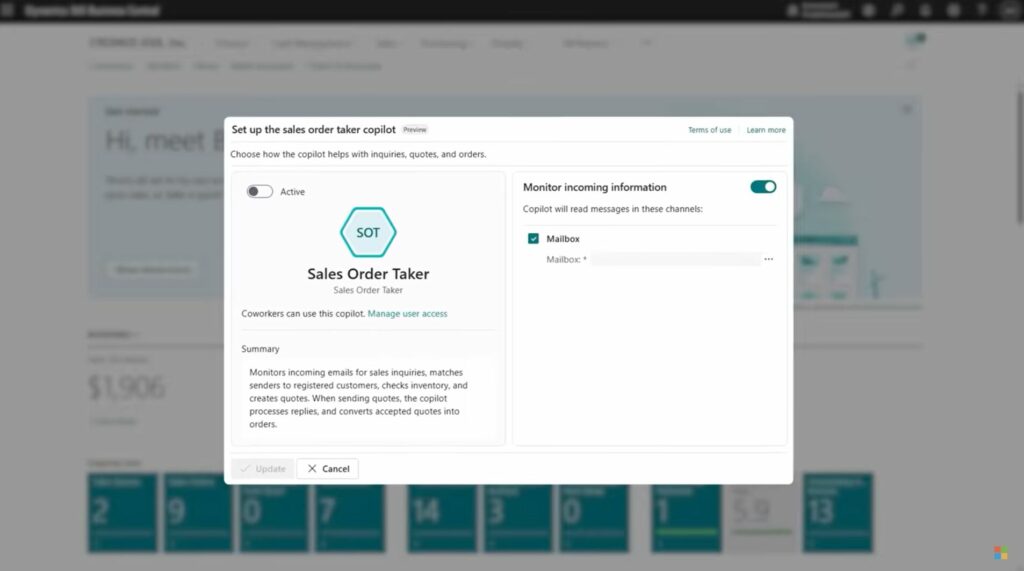1024x571 pixels.
Task: Open the Terms of use link
Action: click(709, 130)
